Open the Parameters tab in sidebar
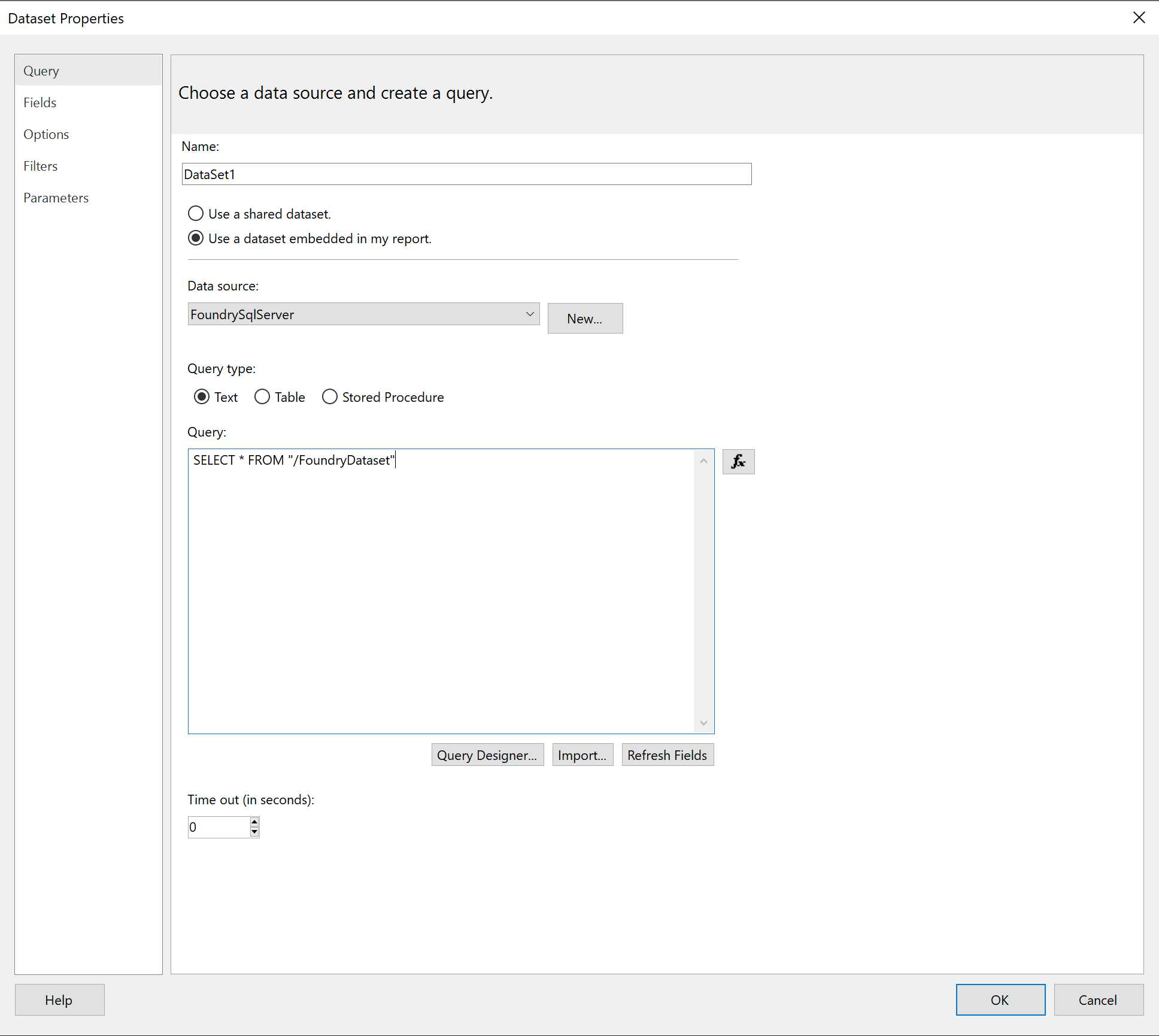1159x1036 pixels. click(x=57, y=197)
